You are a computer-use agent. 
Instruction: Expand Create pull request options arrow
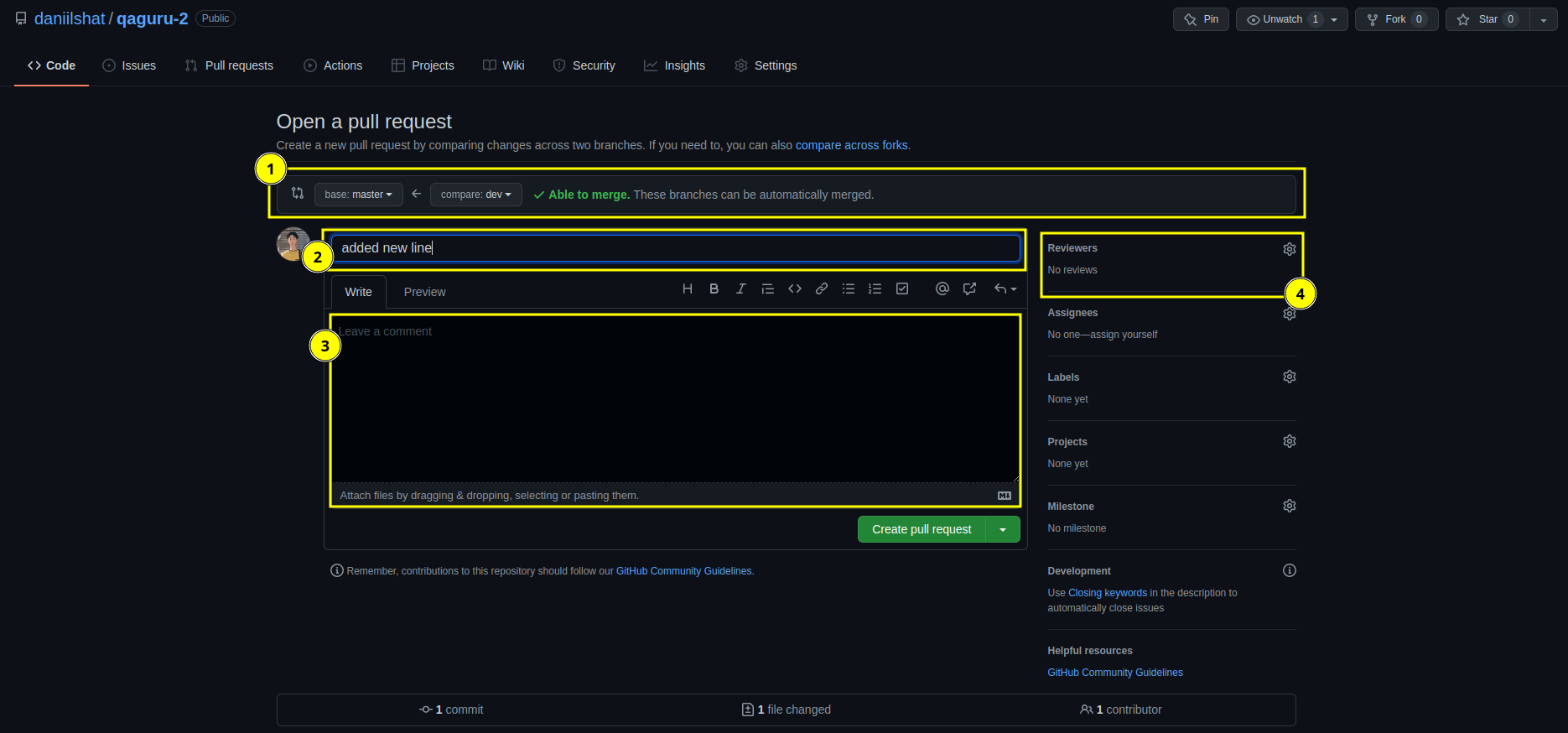tap(1003, 529)
